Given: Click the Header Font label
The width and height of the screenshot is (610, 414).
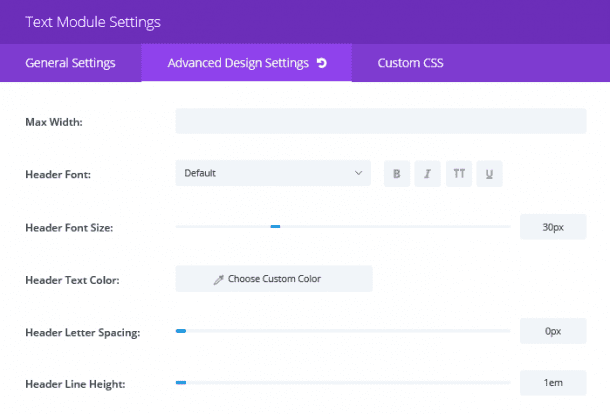Looking at the screenshot, I should [58, 174].
